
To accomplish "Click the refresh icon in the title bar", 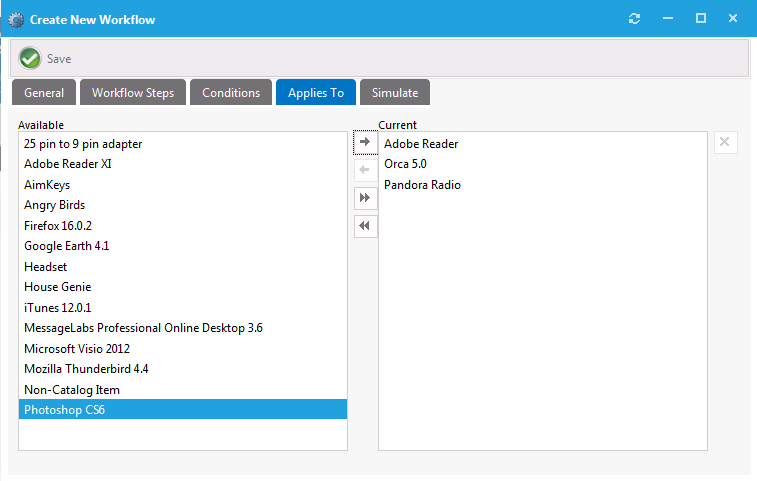I will (x=634, y=19).
